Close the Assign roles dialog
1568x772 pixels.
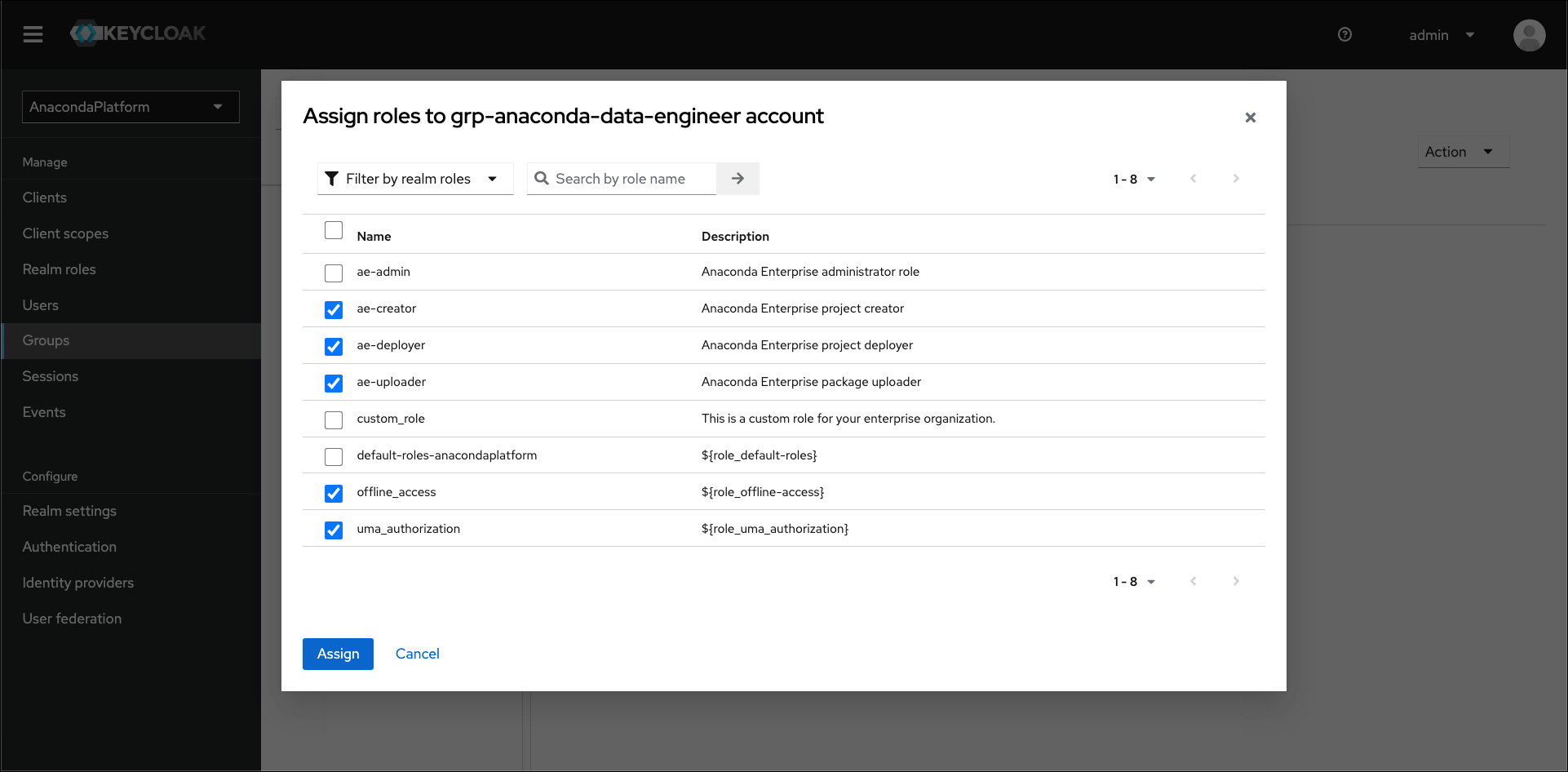[x=1250, y=118]
